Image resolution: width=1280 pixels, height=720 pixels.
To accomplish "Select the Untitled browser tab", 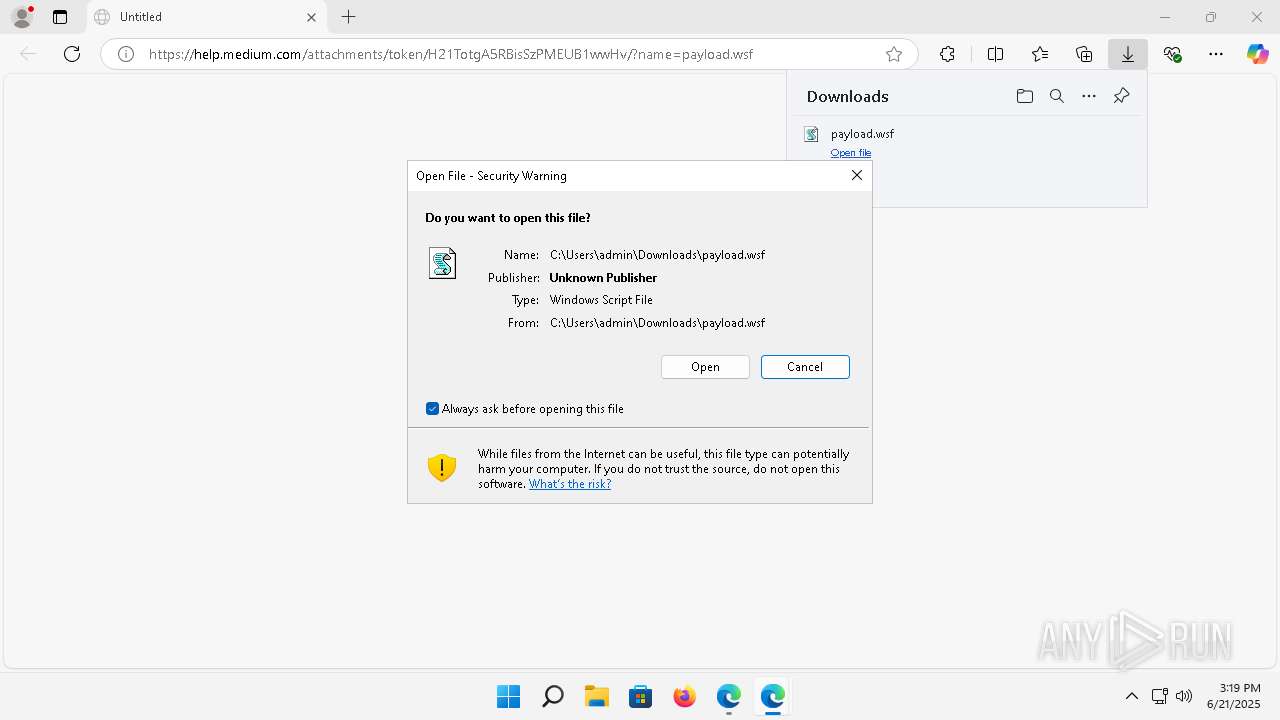I will (x=207, y=17).
